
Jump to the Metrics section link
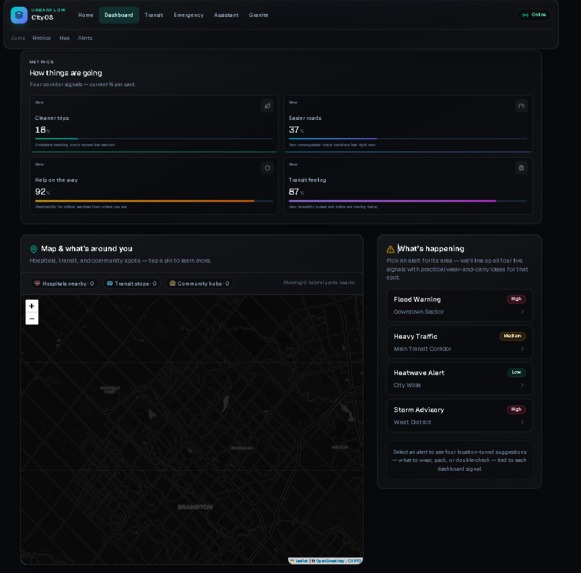[42, 38]
